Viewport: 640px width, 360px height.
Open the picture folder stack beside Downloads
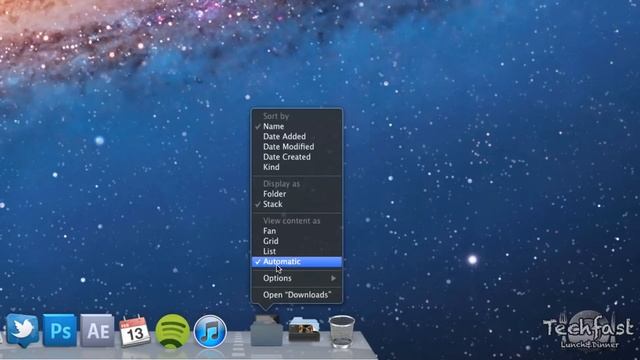click(x=304, y=330)
